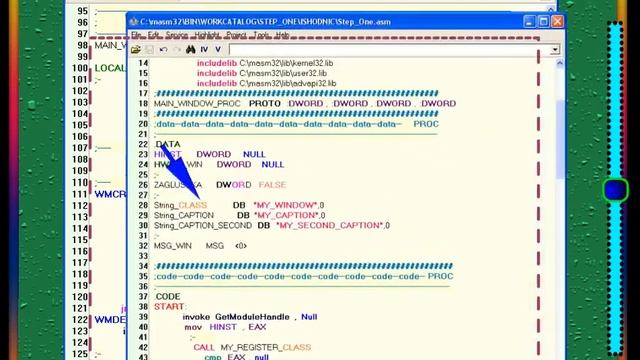Click the "MY_WINDOW" string literal

tap(286, 205)
